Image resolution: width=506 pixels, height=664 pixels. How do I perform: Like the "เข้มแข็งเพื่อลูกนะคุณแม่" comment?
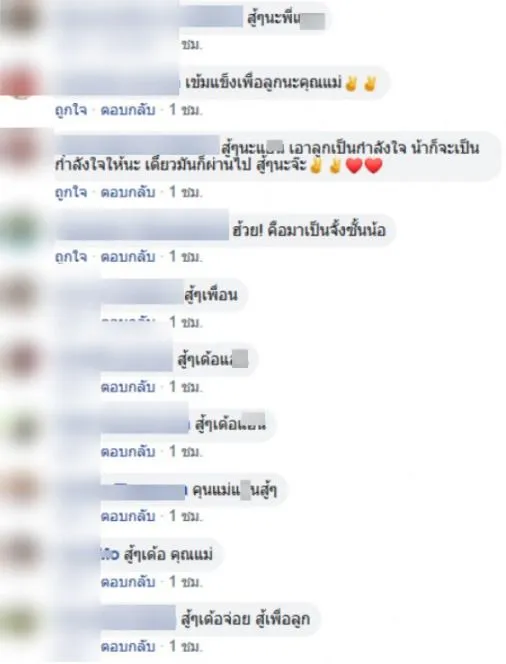[x=71, y=110]
